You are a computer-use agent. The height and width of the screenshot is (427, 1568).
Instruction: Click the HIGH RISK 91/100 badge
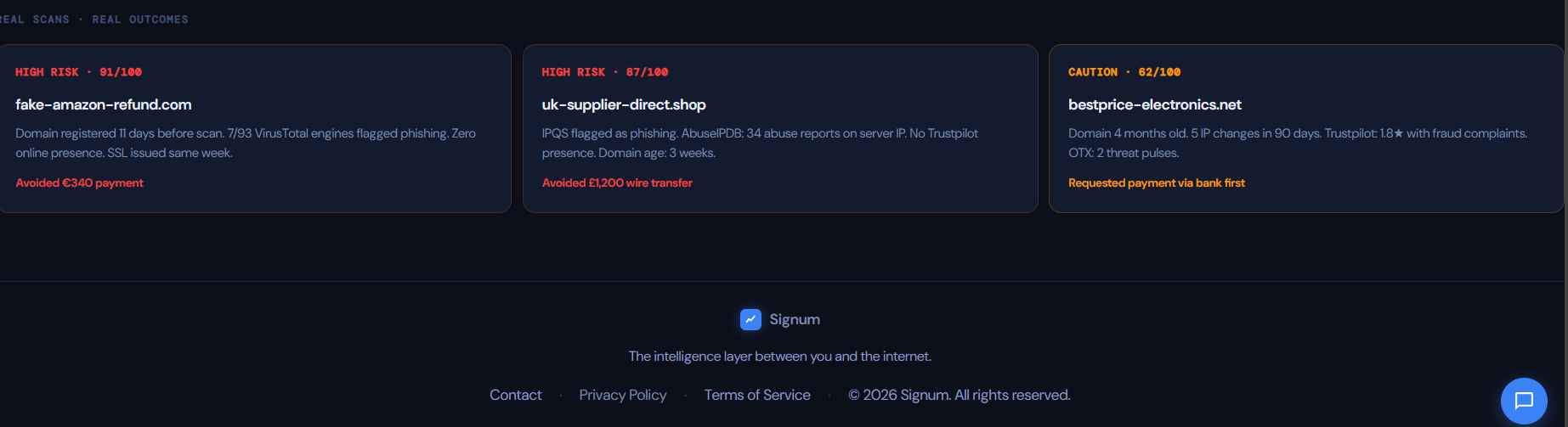point(78,72)
